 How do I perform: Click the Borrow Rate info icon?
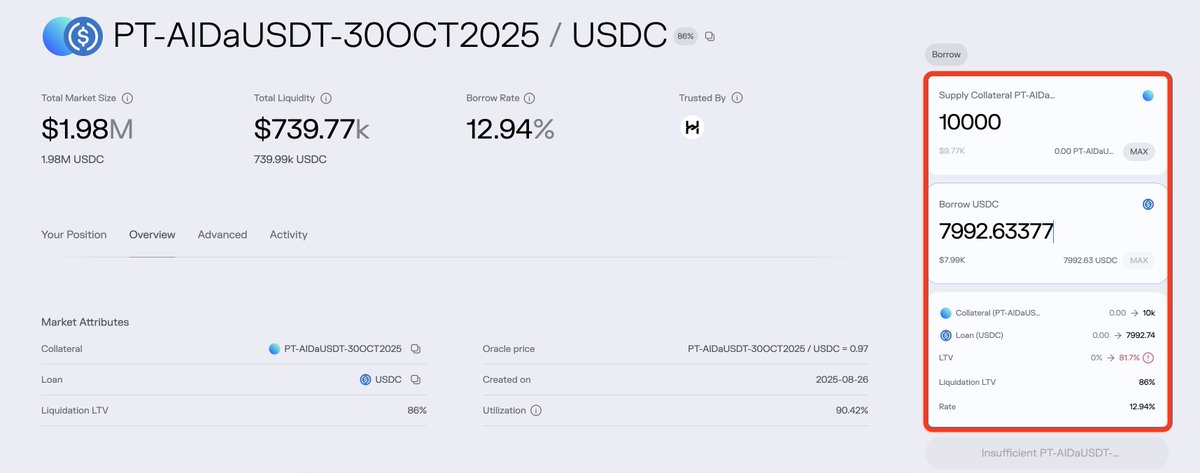tap(529, 99)
